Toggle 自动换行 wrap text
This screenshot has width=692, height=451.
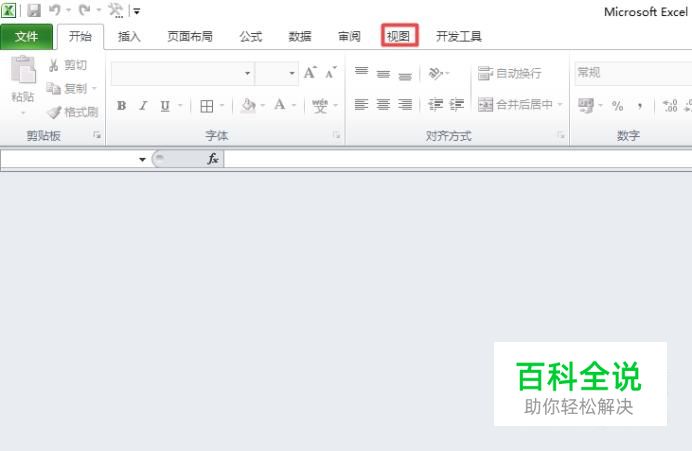tap(509, 73)
